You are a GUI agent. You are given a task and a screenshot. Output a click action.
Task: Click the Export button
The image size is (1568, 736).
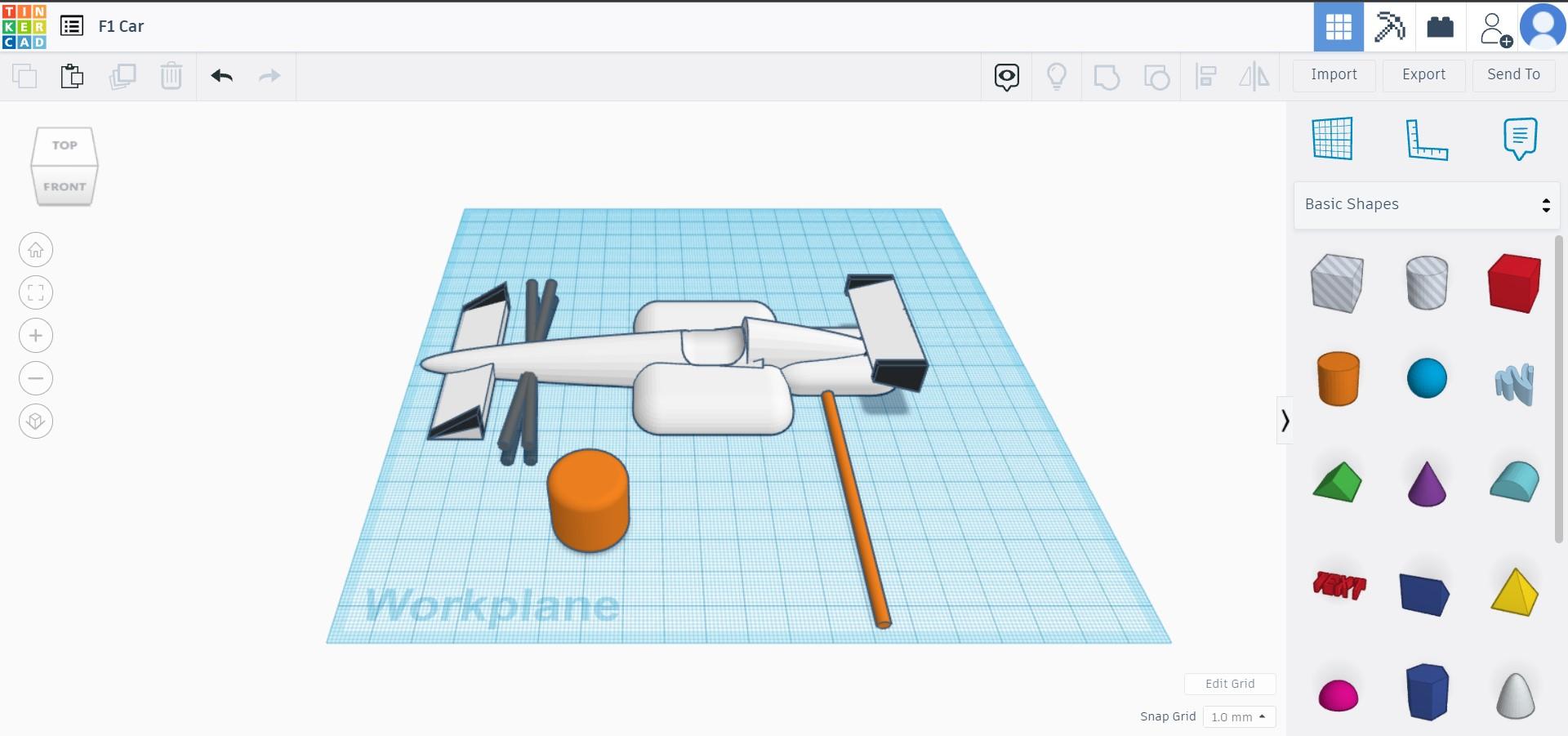pyautogui.click(x=1424, y=74)
